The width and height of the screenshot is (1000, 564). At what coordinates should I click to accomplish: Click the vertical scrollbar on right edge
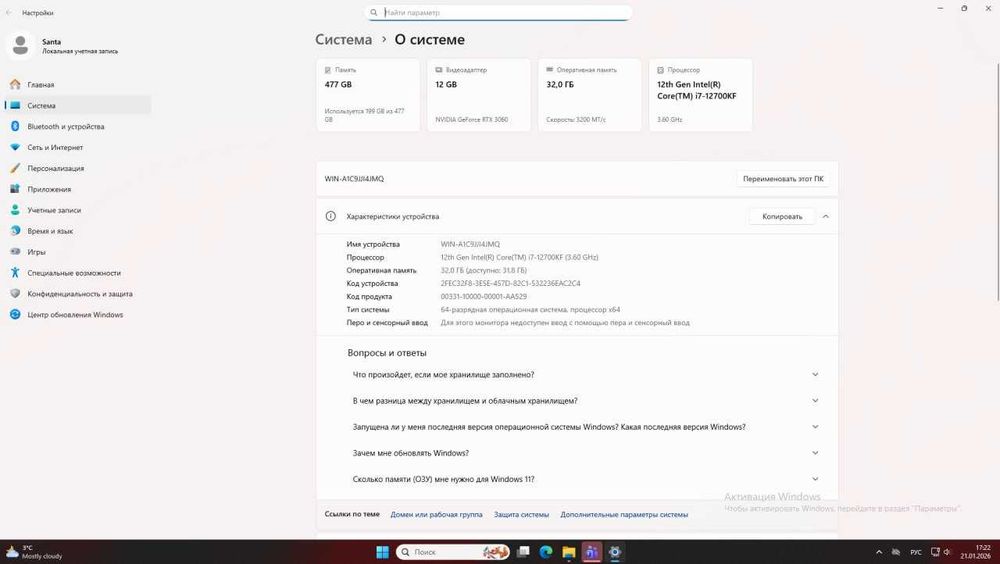997,182
